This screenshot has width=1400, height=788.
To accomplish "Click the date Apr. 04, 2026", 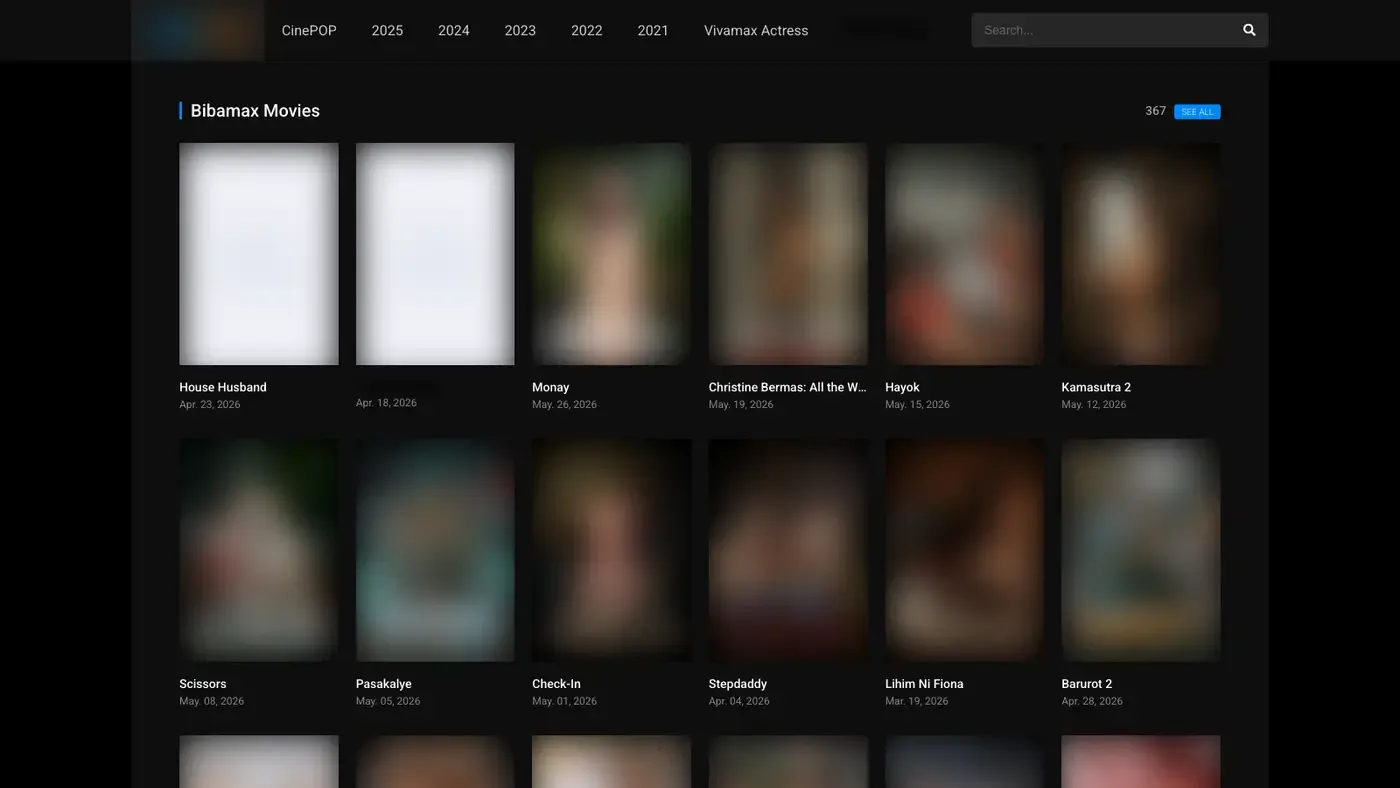I will click(x=739, y=701).
